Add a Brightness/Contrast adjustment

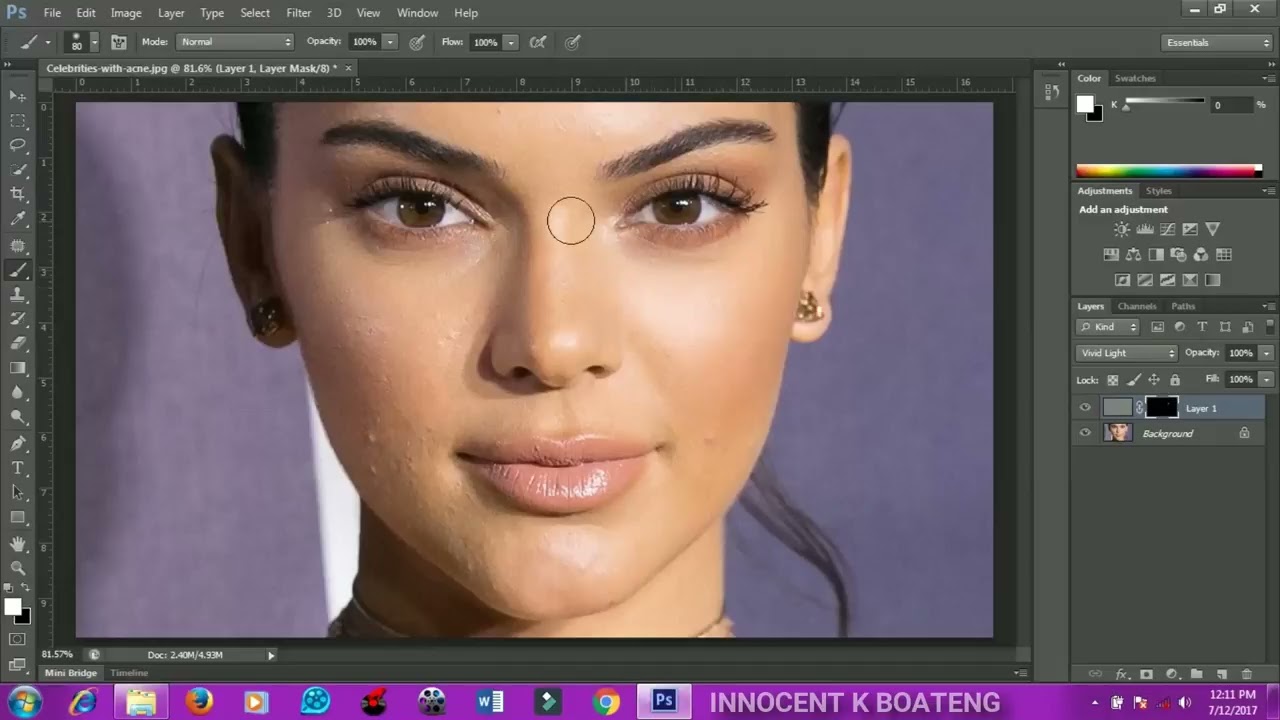coord(1122,229)
